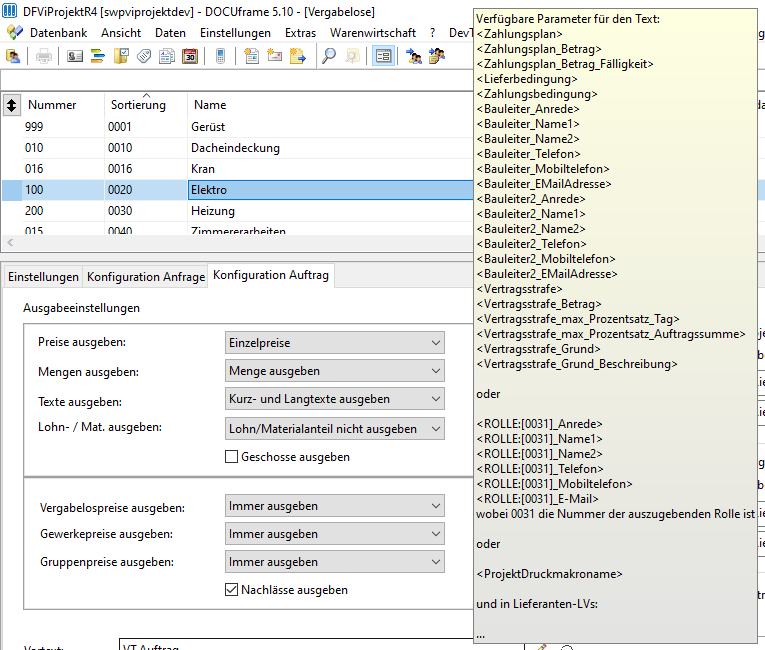Viewport: 765px width, 650px height.
Task: Click the DOCUframe application icon in title bar
Action: [x=9, y=11]
